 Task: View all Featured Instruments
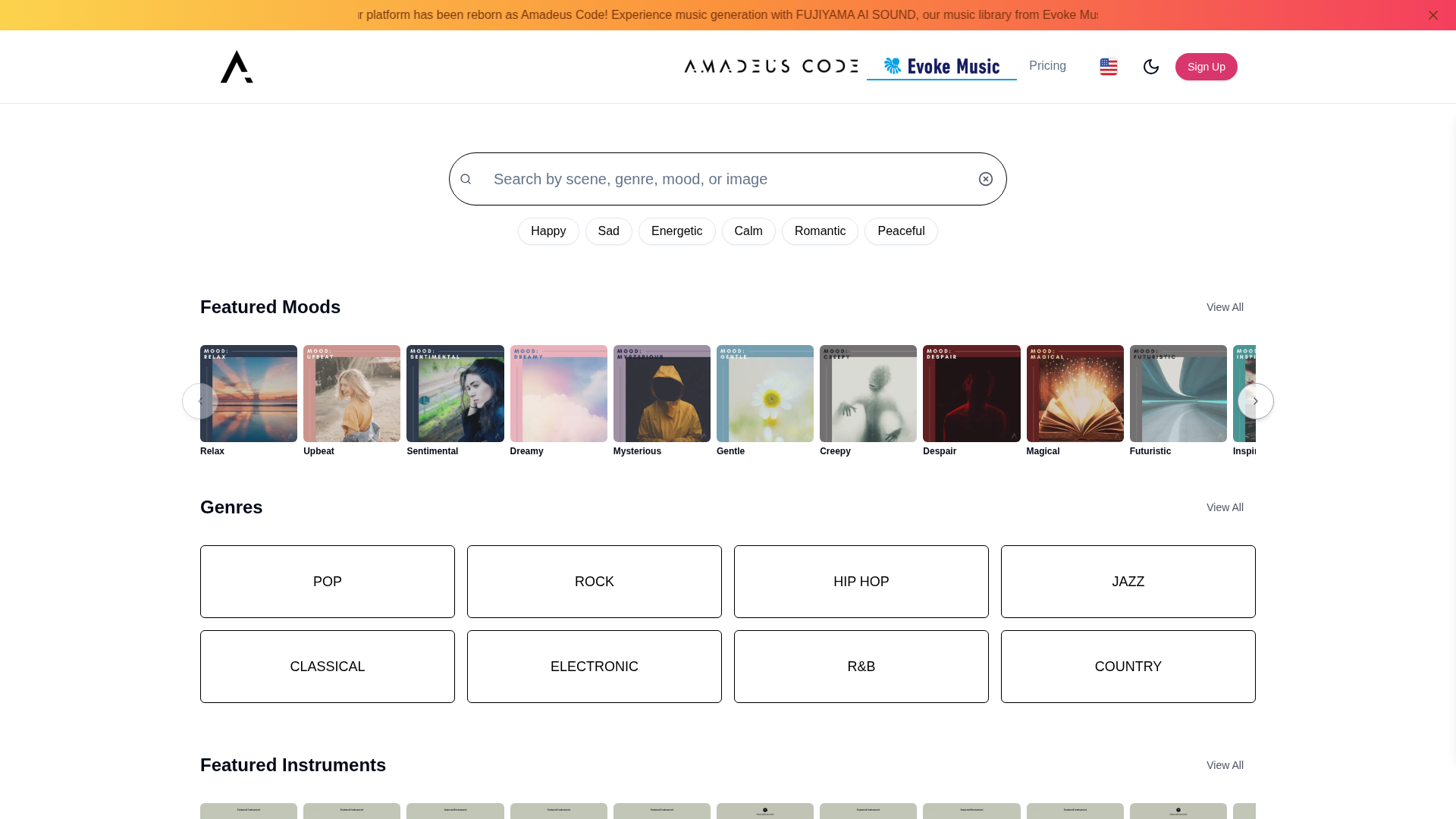[x=1224, y=765]
